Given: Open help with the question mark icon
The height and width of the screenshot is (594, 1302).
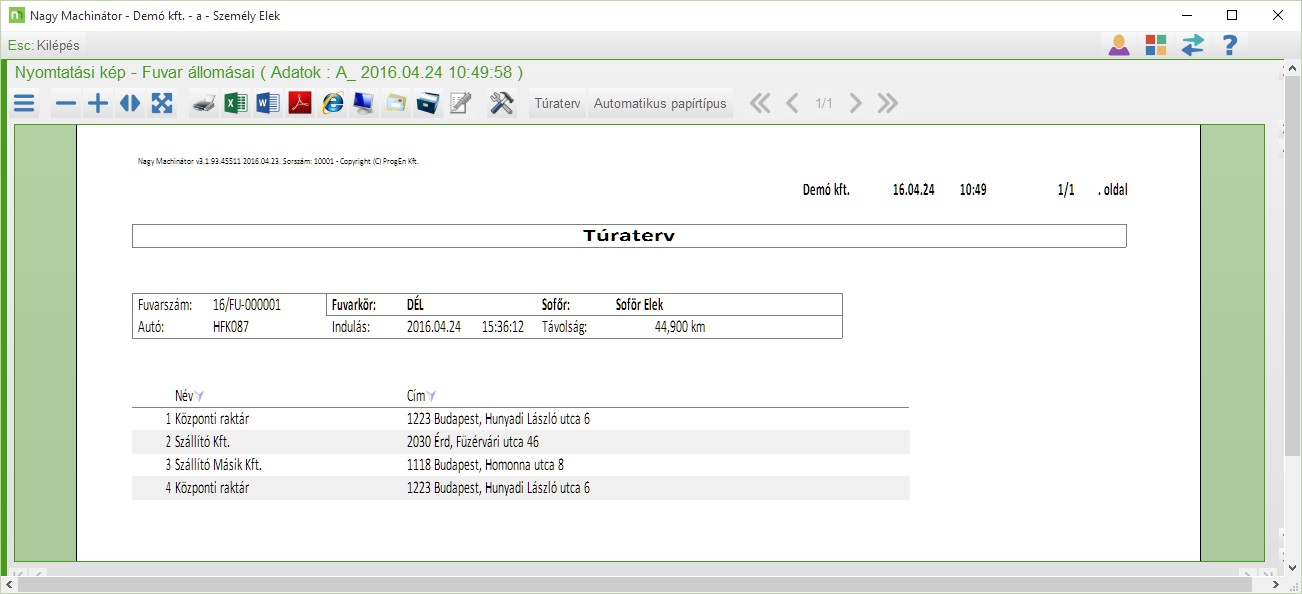Looking at the screenshot, I should [1230, 45].
